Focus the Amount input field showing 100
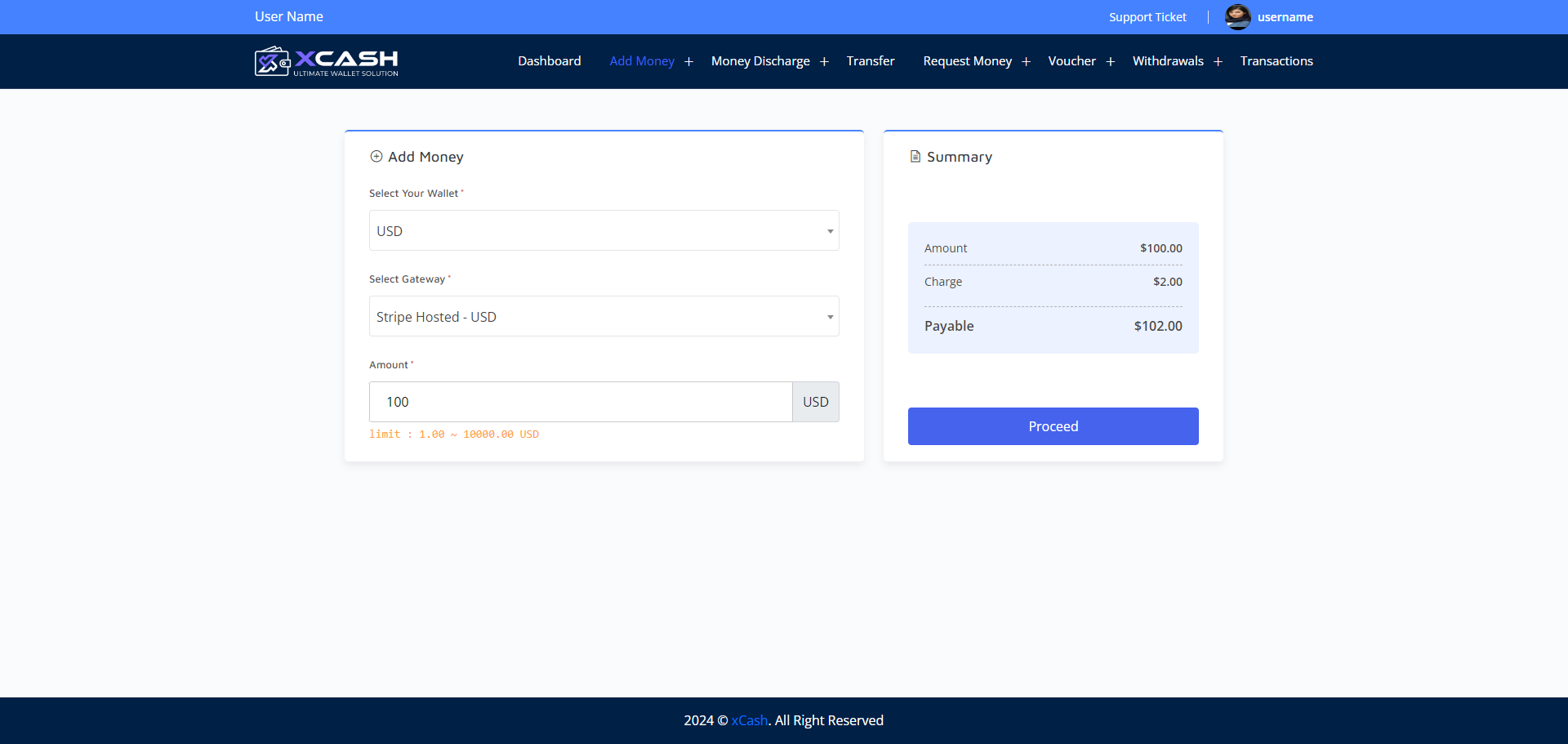Viewport: 1568px width, 744px height. click(x=581, y=402)
